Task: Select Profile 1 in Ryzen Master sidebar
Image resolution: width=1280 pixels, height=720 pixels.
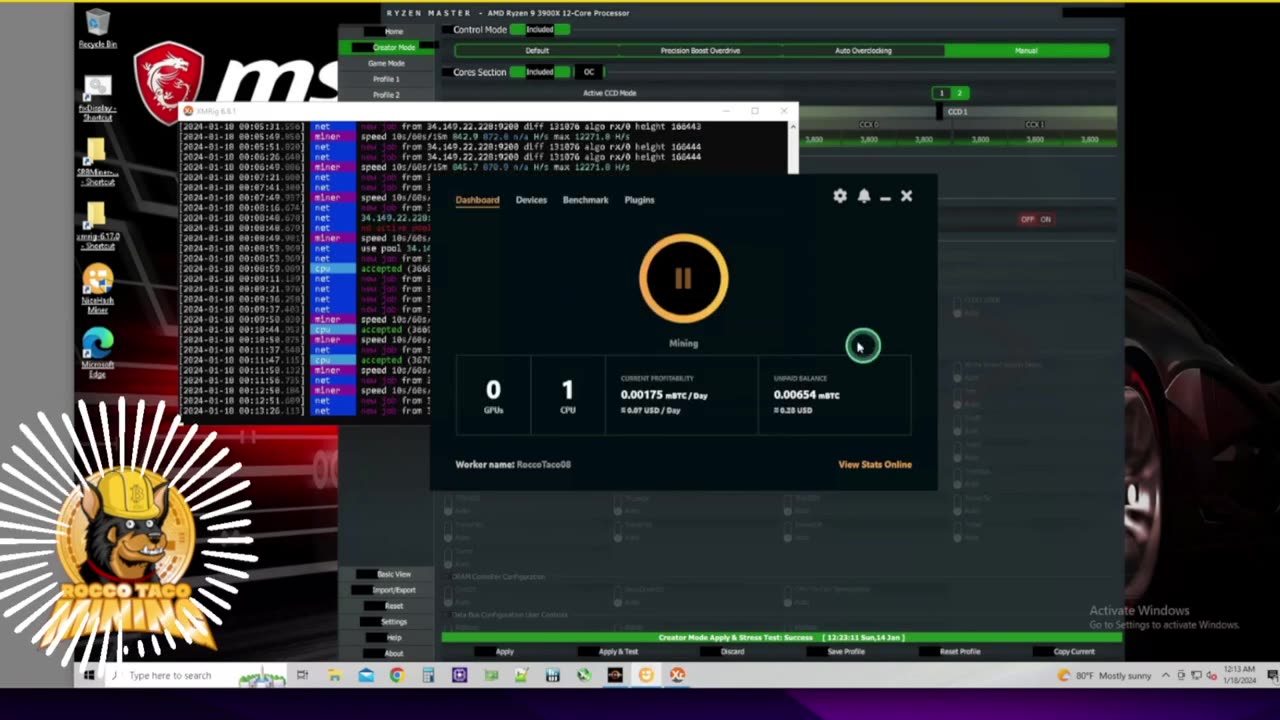Action: (386, 79)
